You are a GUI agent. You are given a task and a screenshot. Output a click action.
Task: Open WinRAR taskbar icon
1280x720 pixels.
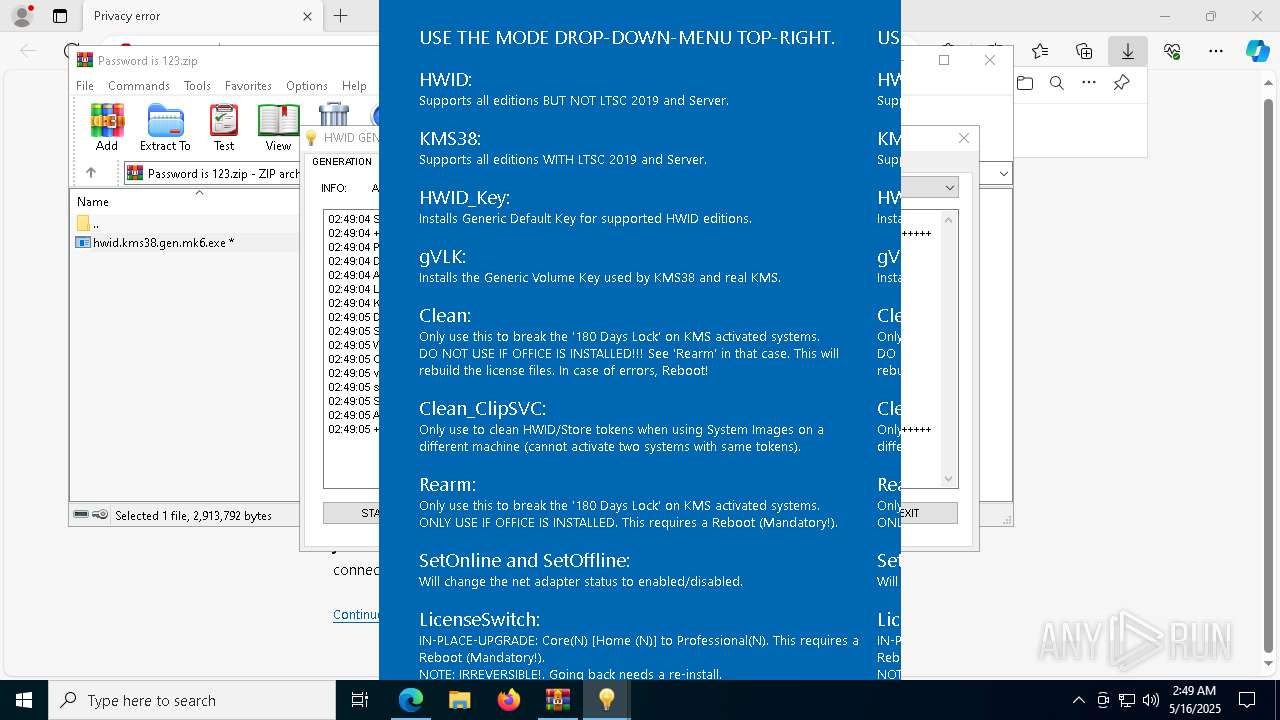coord(557,700)
